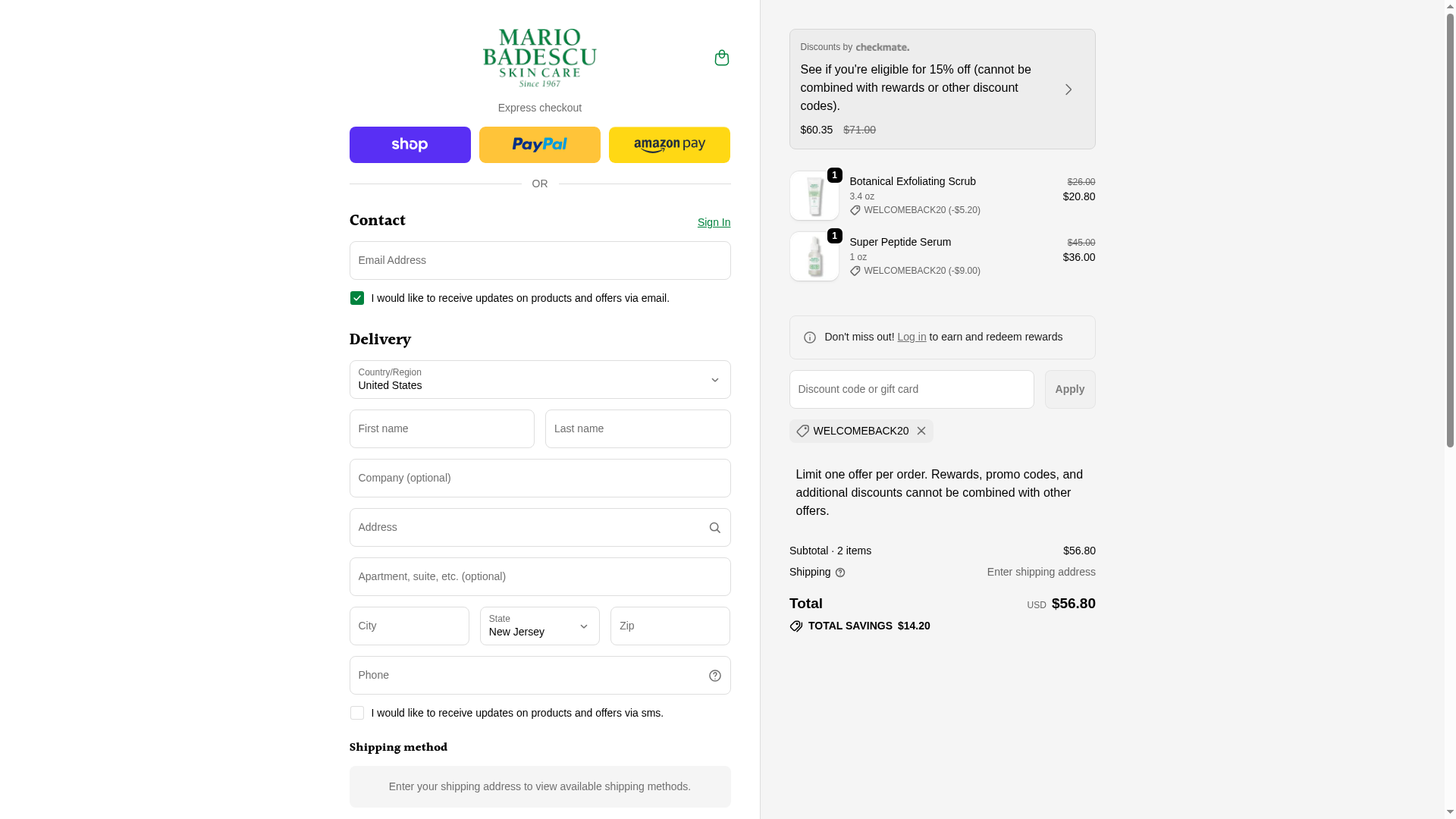Image resolution: width=1456 pixels, height=819 pixels.
Task: Open the shopping bag cart icon
Action: 721,58
